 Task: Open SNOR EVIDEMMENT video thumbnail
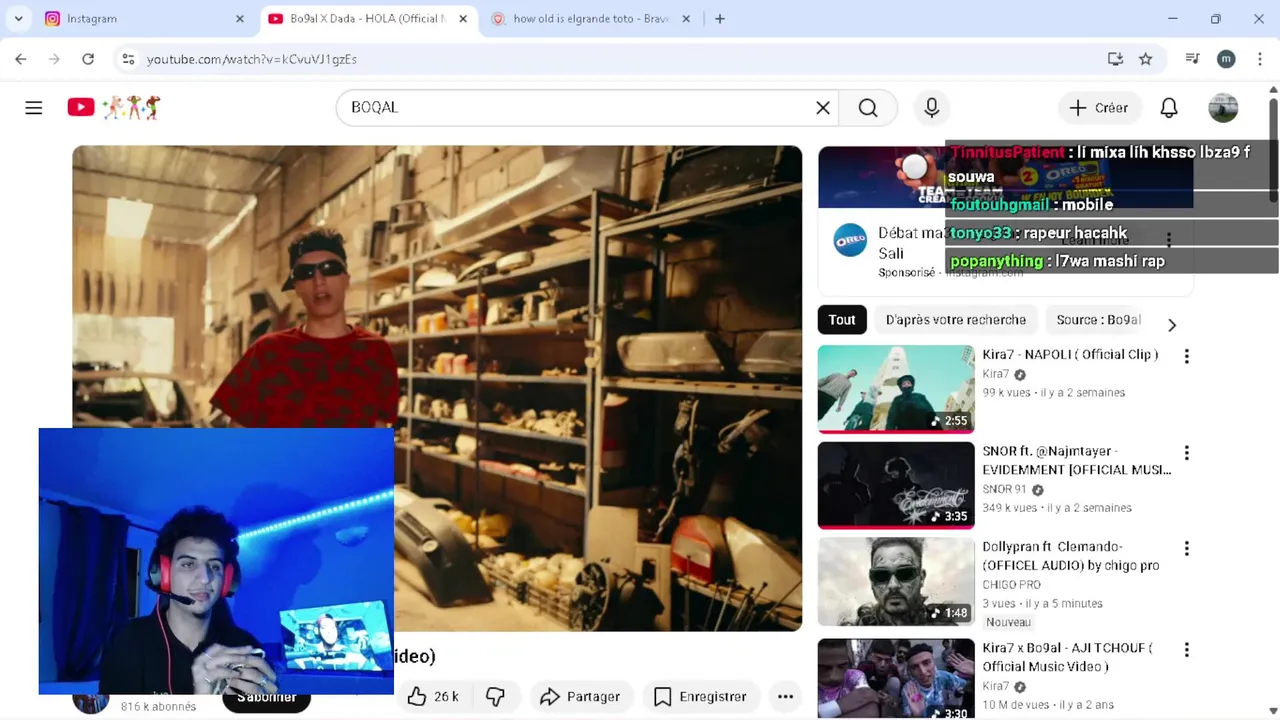coord(896,485)
